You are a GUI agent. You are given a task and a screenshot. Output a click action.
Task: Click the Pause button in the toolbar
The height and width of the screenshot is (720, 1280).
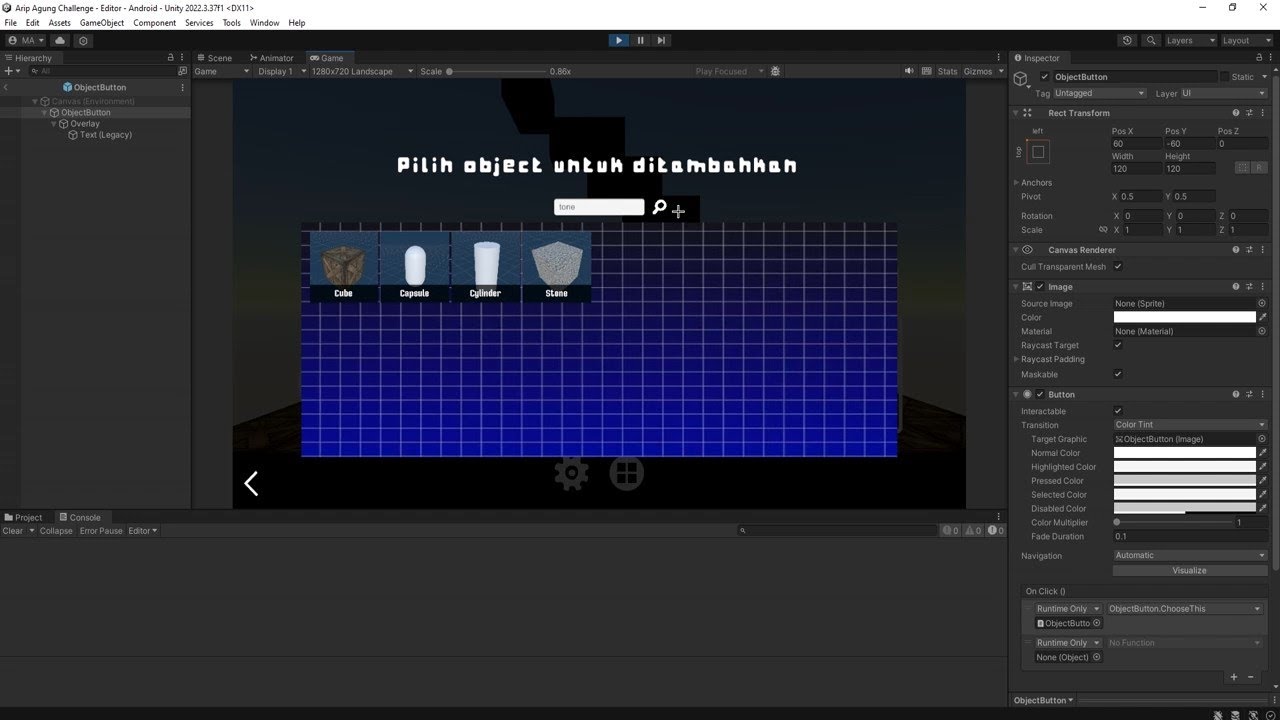(640, 40)
